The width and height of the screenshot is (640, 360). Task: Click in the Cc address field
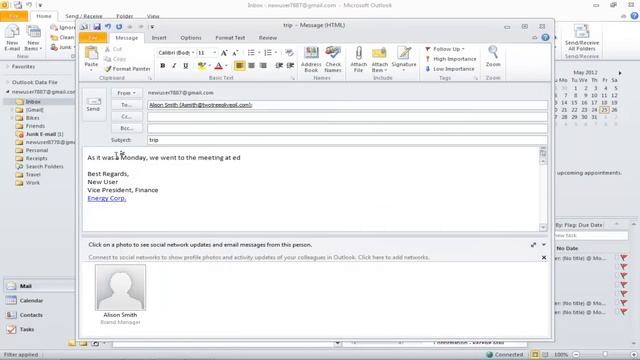point(347,117)
